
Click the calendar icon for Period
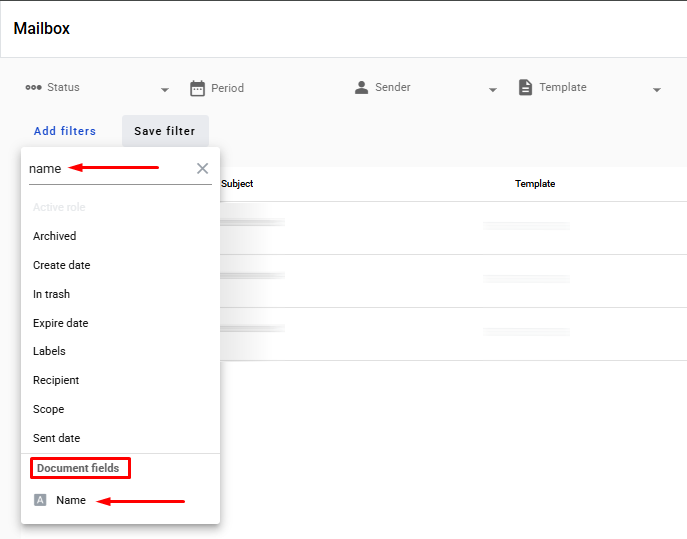tap(197, 88)
